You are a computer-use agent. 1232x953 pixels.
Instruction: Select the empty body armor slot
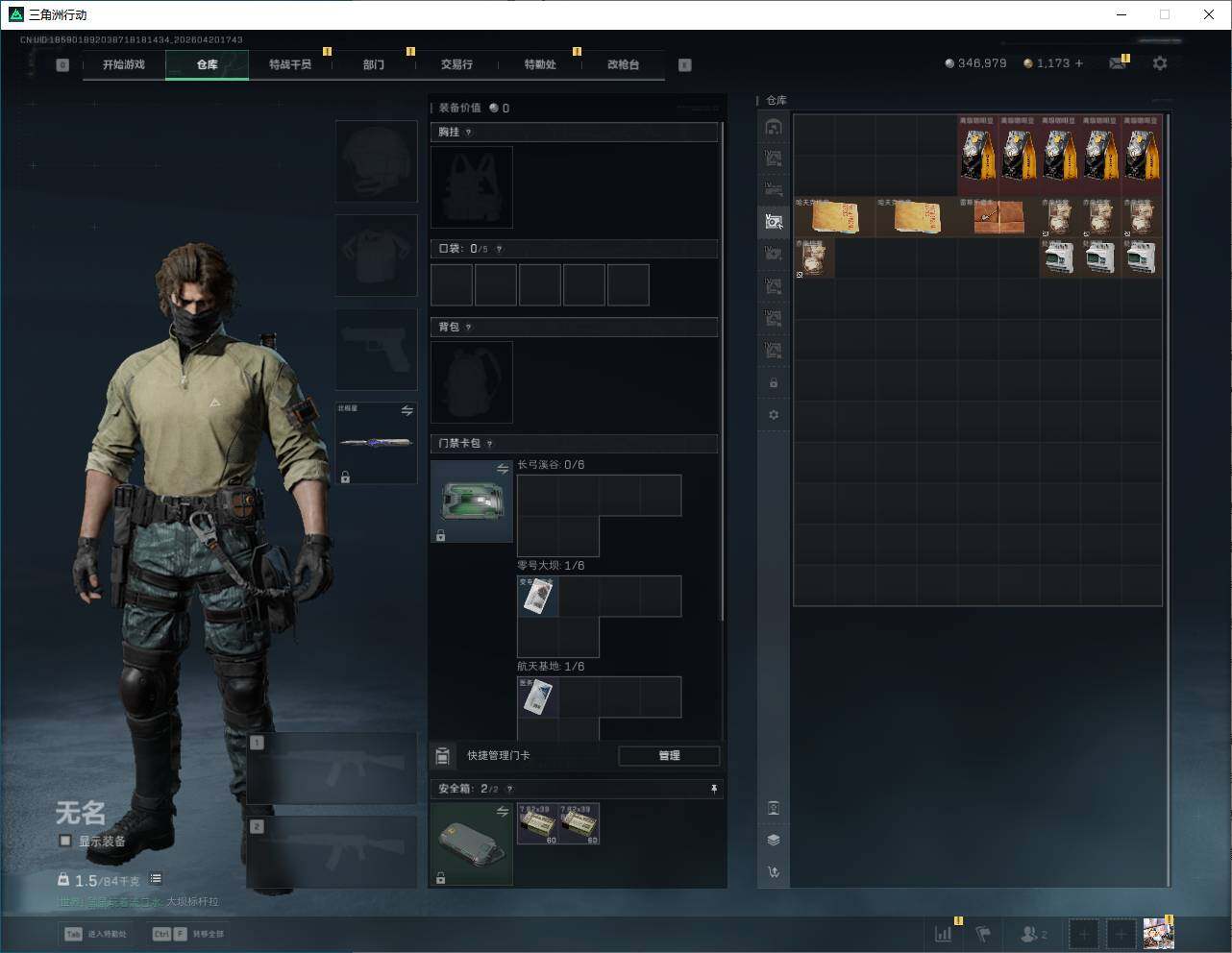coord(376,255)
